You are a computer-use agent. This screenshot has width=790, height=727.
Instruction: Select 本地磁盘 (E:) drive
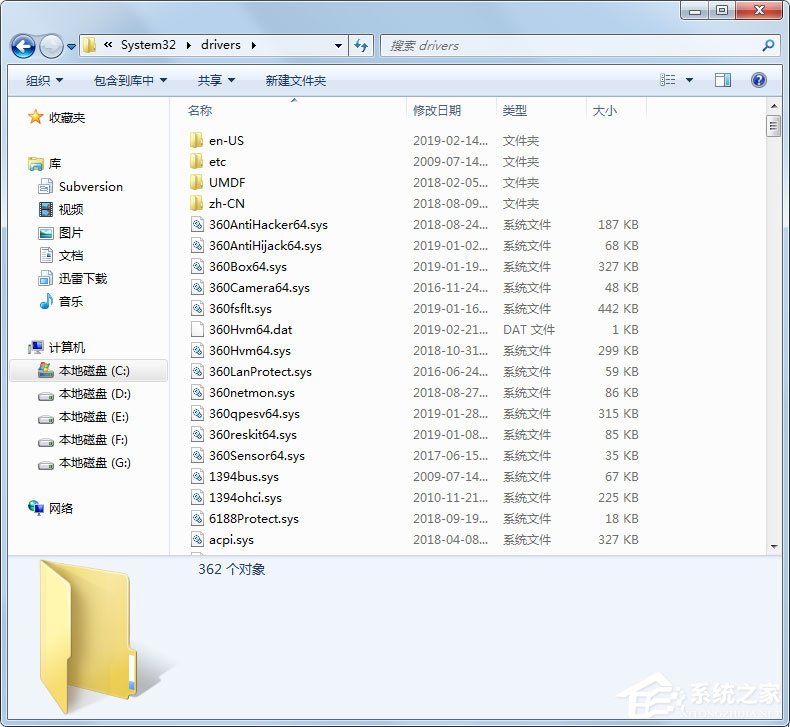(94, 417)
